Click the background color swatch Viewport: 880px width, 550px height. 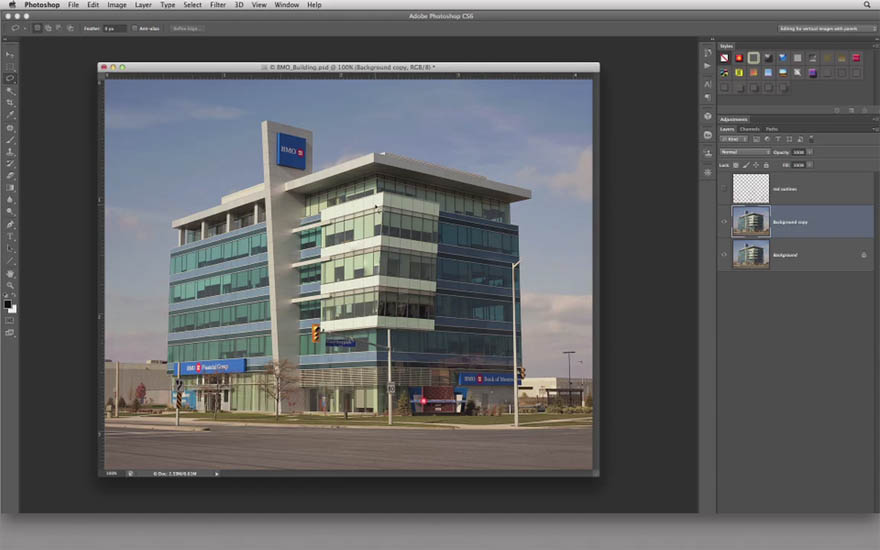coord(13,309)
